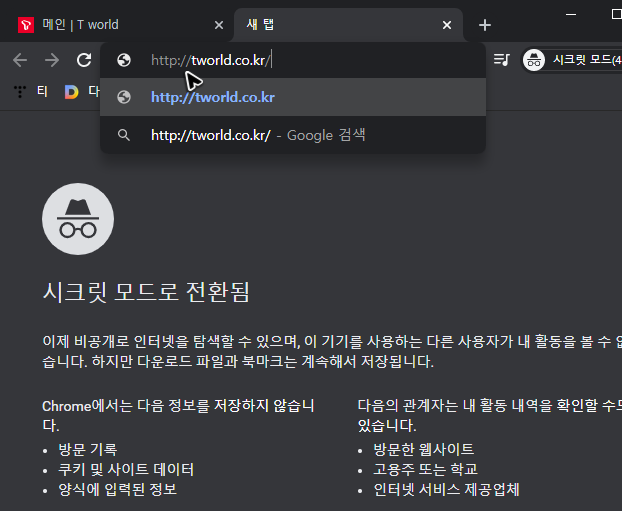
Task: Go forward with the forward arrow
Action: 52,60
